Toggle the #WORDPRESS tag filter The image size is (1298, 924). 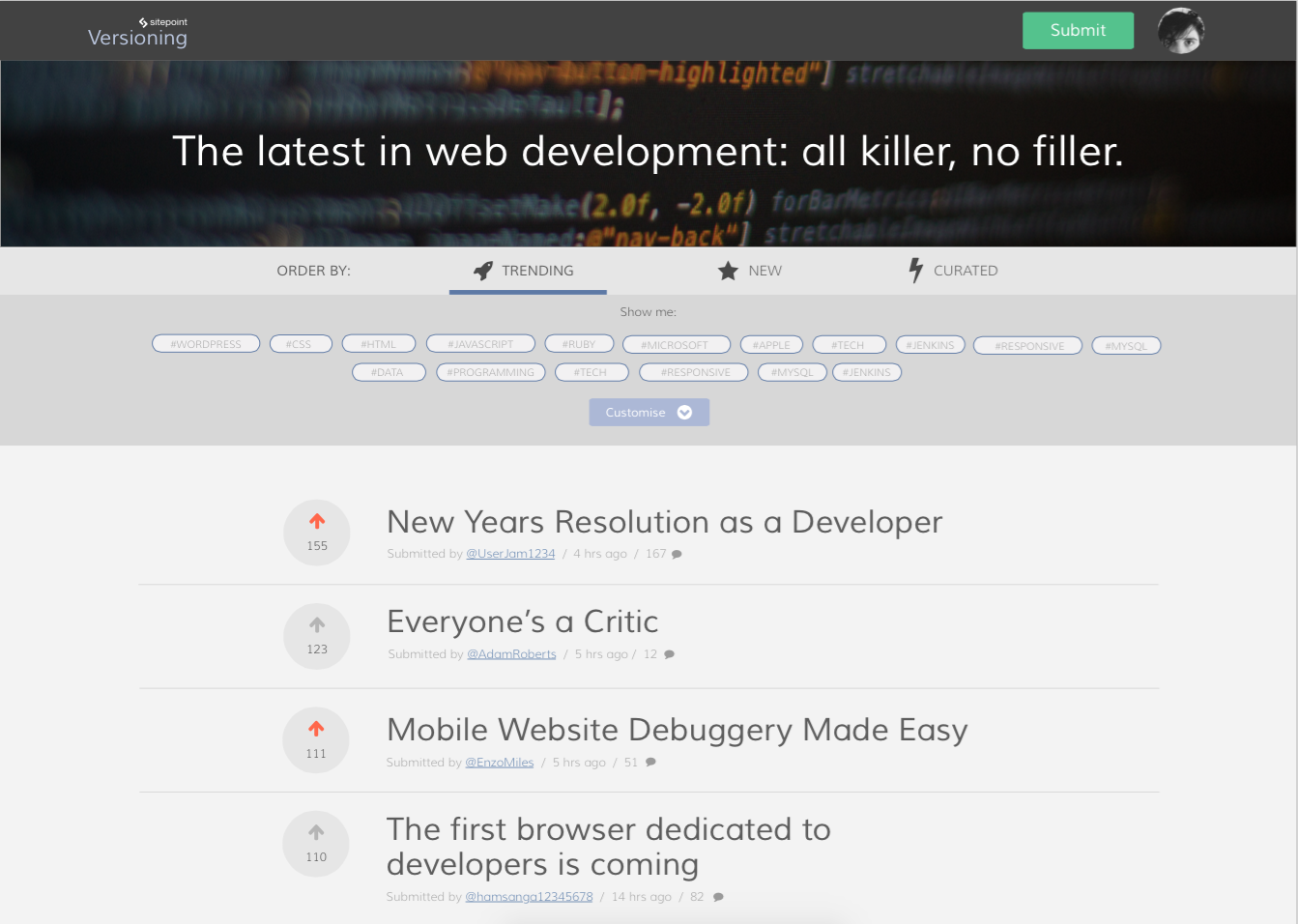(x=206, y=344)
